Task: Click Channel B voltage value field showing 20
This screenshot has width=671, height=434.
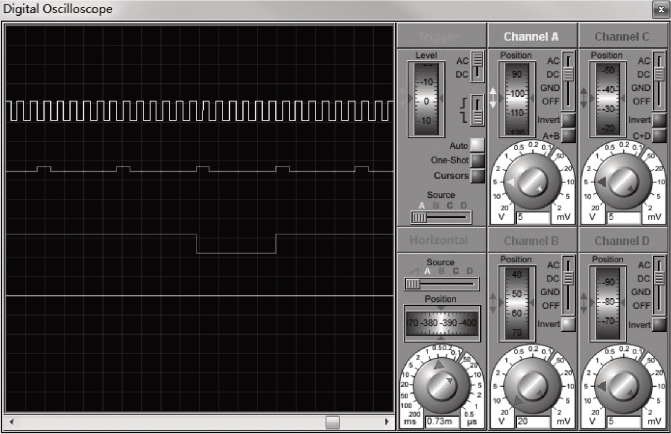Action: point(533,422)
